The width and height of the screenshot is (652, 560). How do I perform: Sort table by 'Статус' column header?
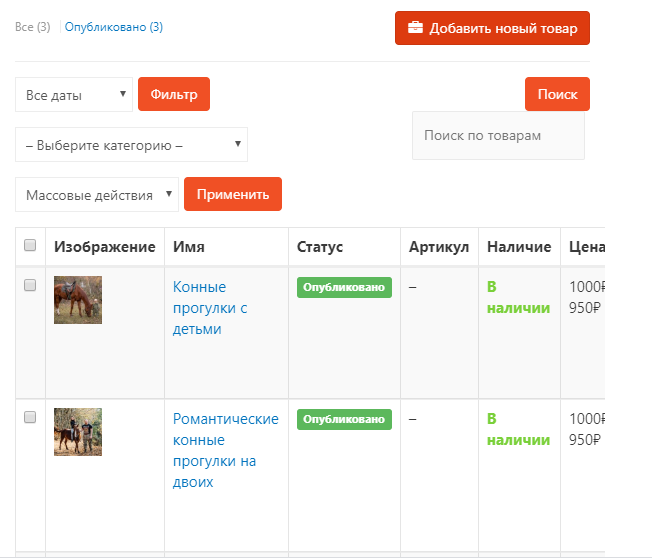(x=320, y=247)
